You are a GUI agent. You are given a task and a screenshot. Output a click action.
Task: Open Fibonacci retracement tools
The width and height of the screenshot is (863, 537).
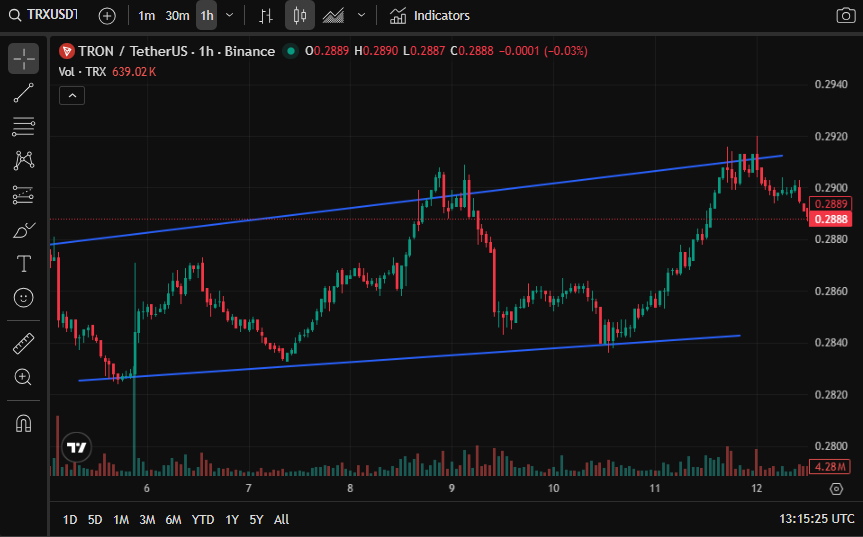tap(23, 127)
